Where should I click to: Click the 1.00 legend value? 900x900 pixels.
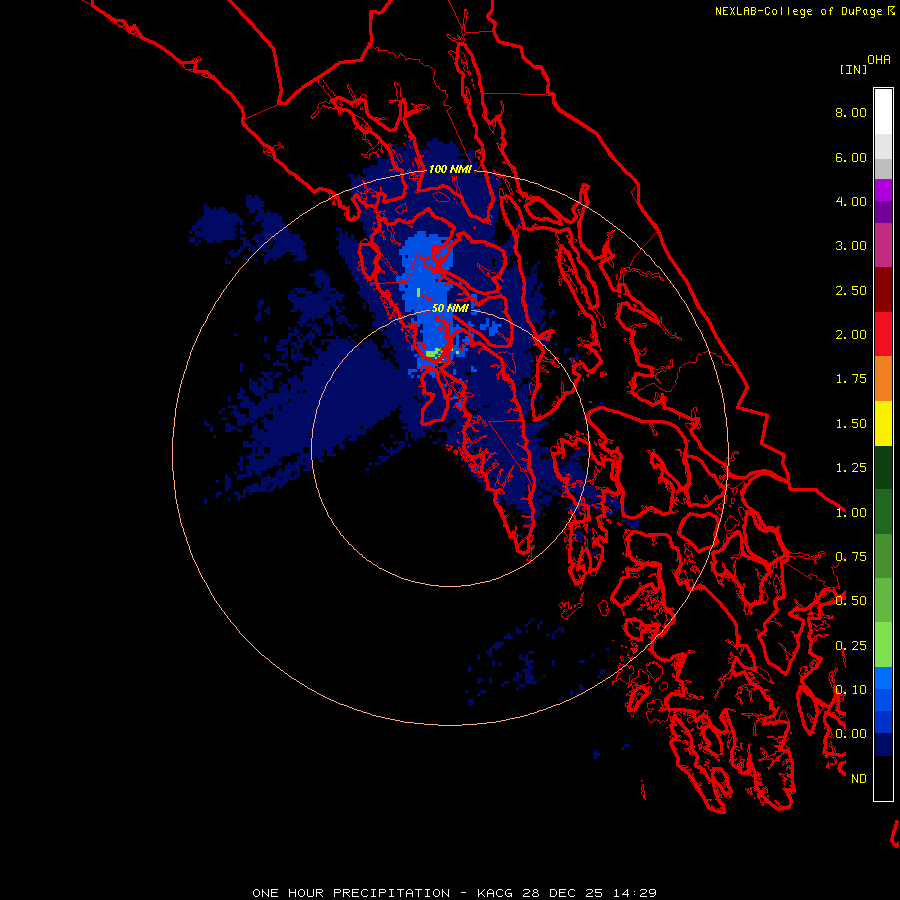(x=851, y=513)
